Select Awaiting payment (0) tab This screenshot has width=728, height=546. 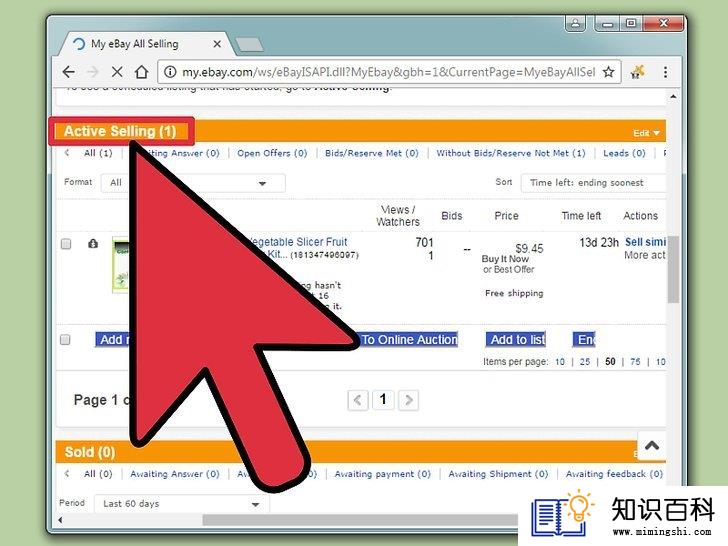pos(383,474)
